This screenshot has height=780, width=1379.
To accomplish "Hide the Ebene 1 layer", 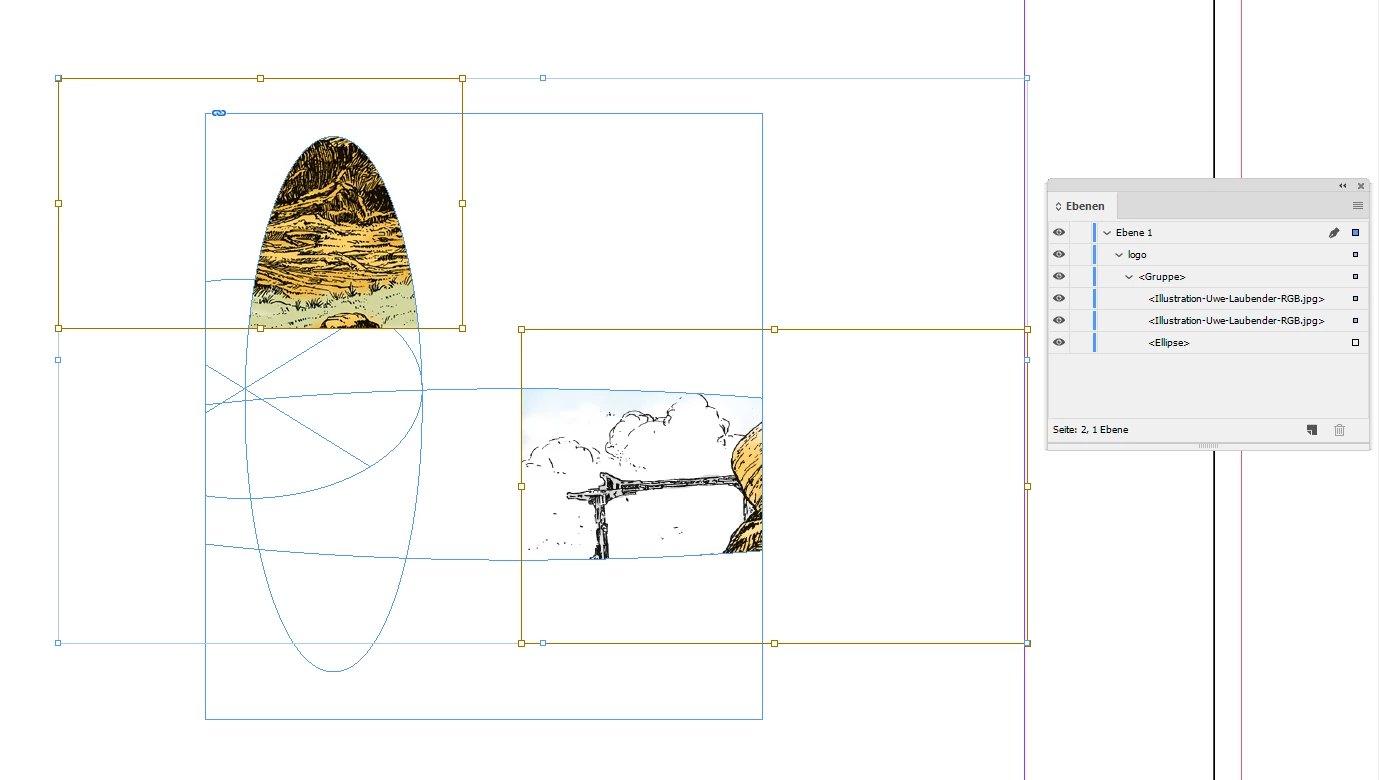I will [1059, 233].
